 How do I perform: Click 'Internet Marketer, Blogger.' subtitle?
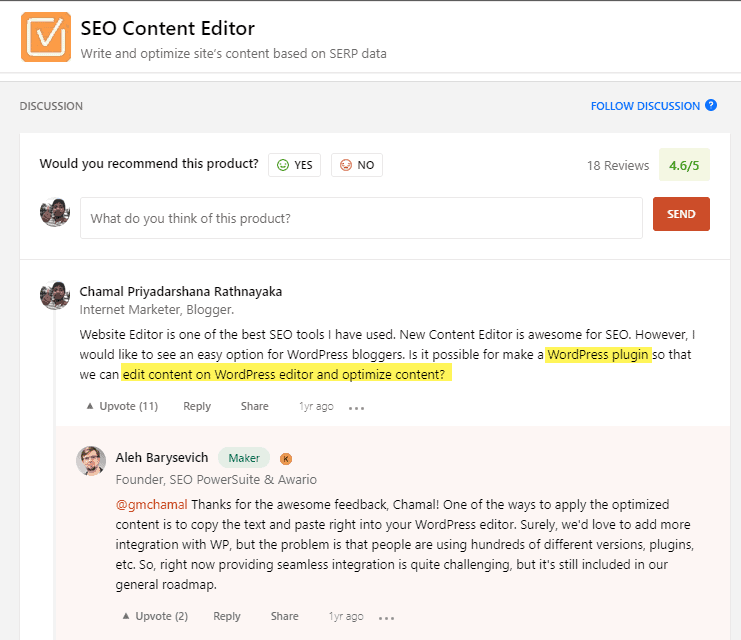pos(156,310)
